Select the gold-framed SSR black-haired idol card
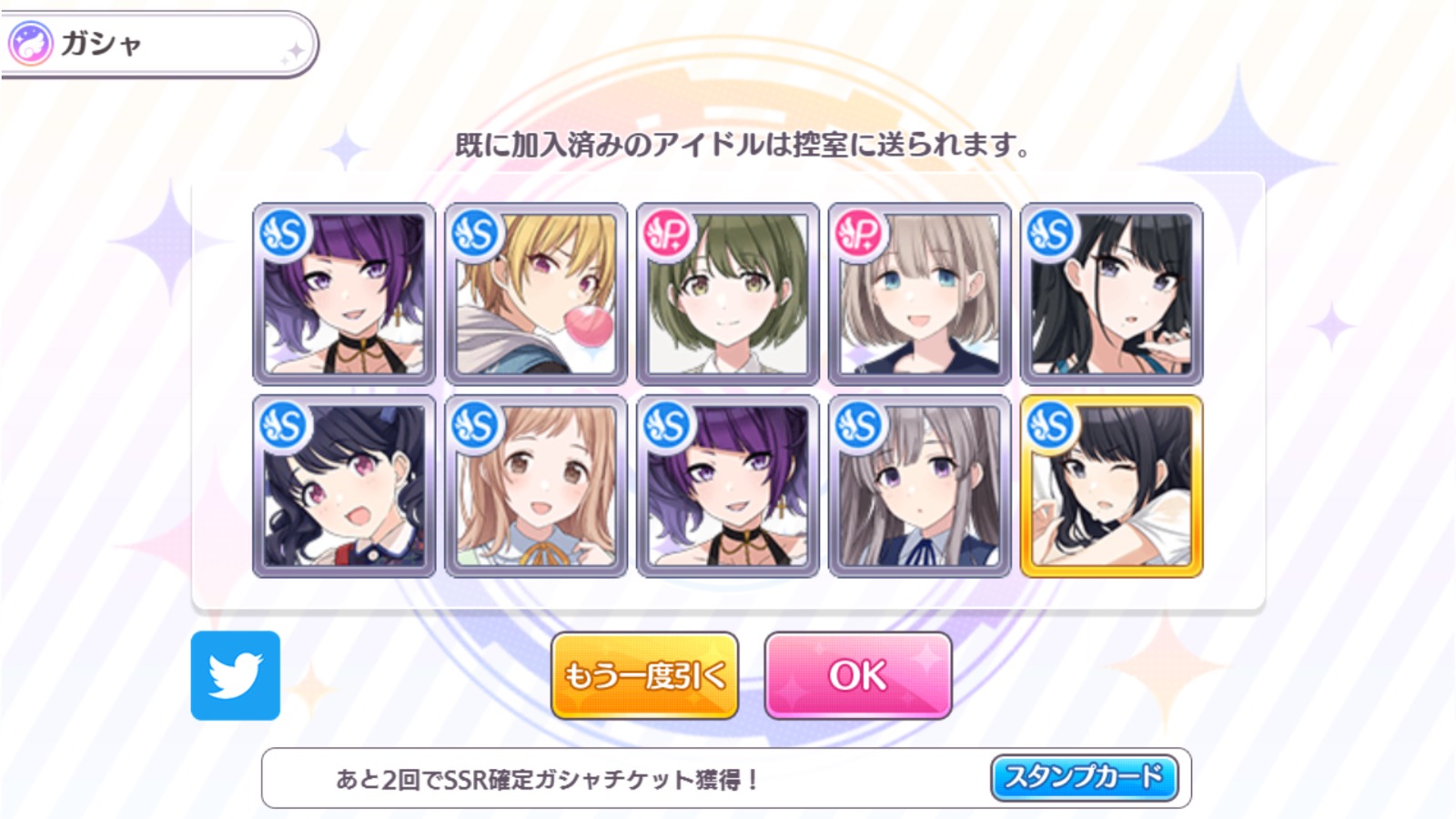The height and width of the screenshot is (819, 1456). (x=1111, y=486)
